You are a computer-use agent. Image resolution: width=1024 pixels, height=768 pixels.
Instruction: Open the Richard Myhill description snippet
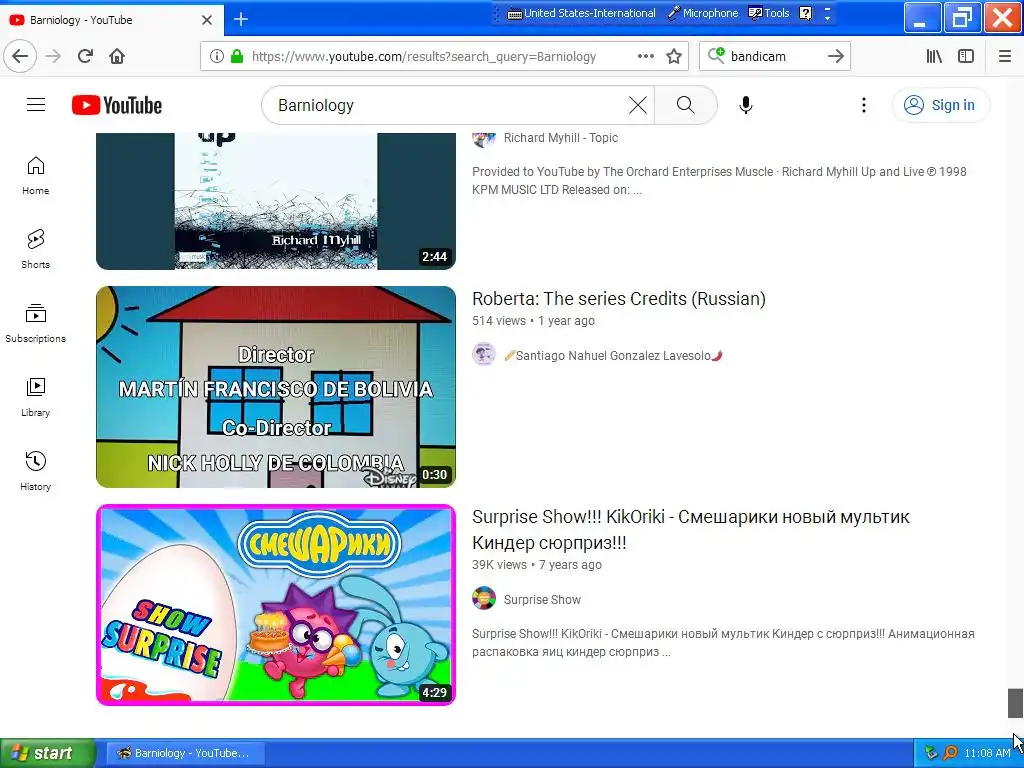[719, 181]
